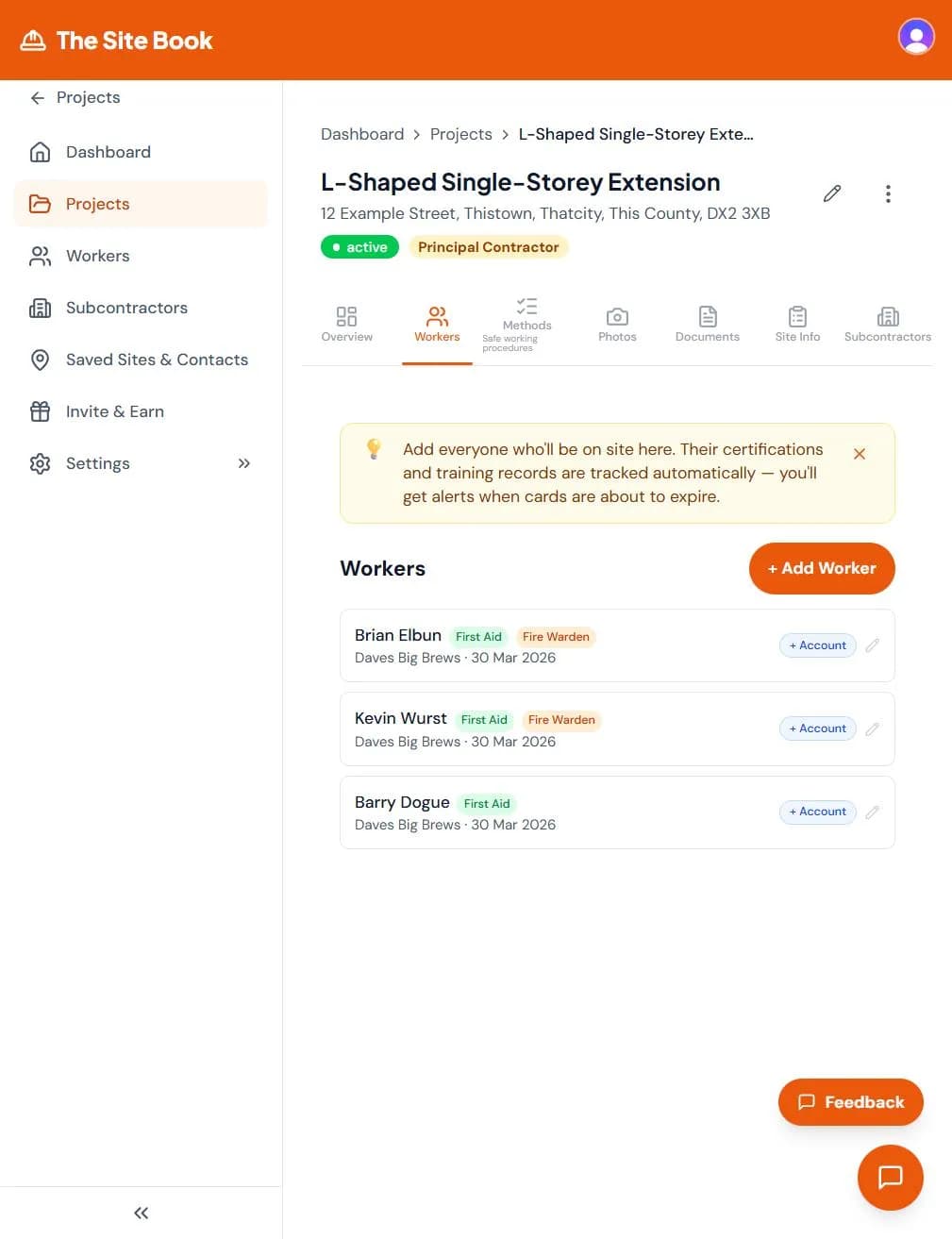
Task: Open the Site Info tab
Action: click(797, 325)
